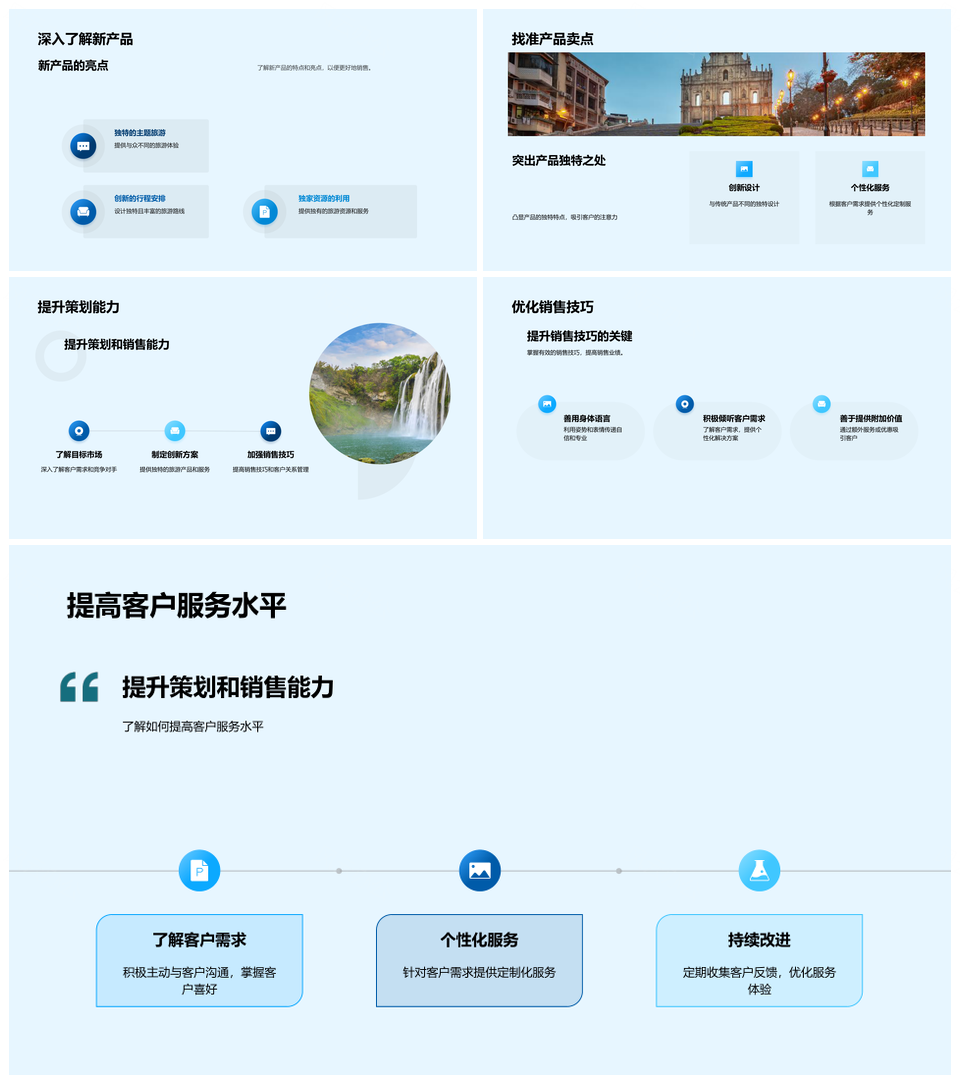Click the 提高客户服务水平 slide title

(x=177, y=605)
